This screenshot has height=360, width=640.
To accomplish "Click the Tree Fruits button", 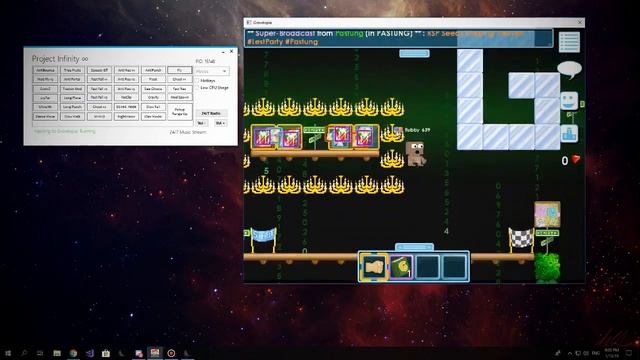I will pyautogui.click(x=72, y=70).
